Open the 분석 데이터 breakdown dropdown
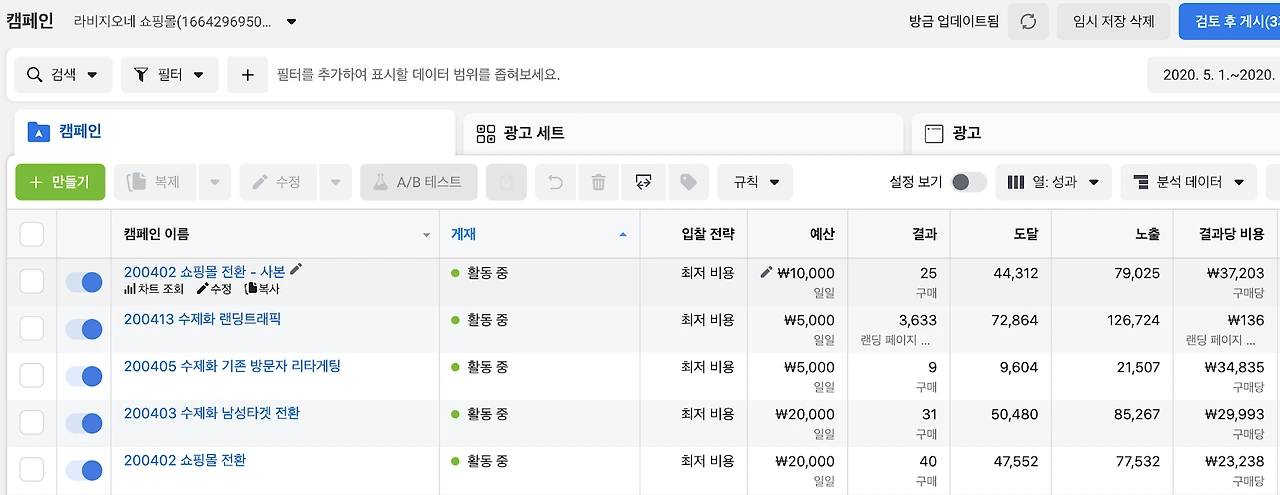 click(1188, 182)
